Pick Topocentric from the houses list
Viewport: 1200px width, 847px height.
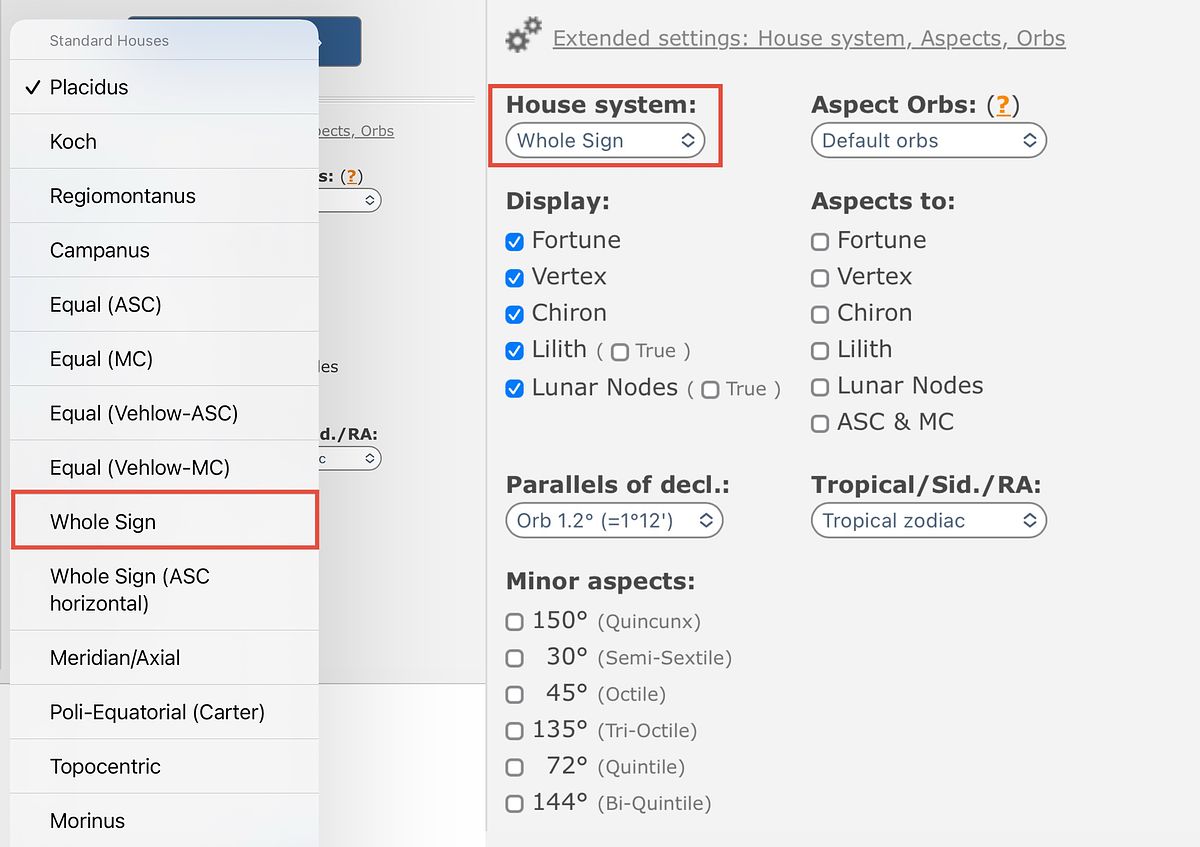tap(165, 767)
